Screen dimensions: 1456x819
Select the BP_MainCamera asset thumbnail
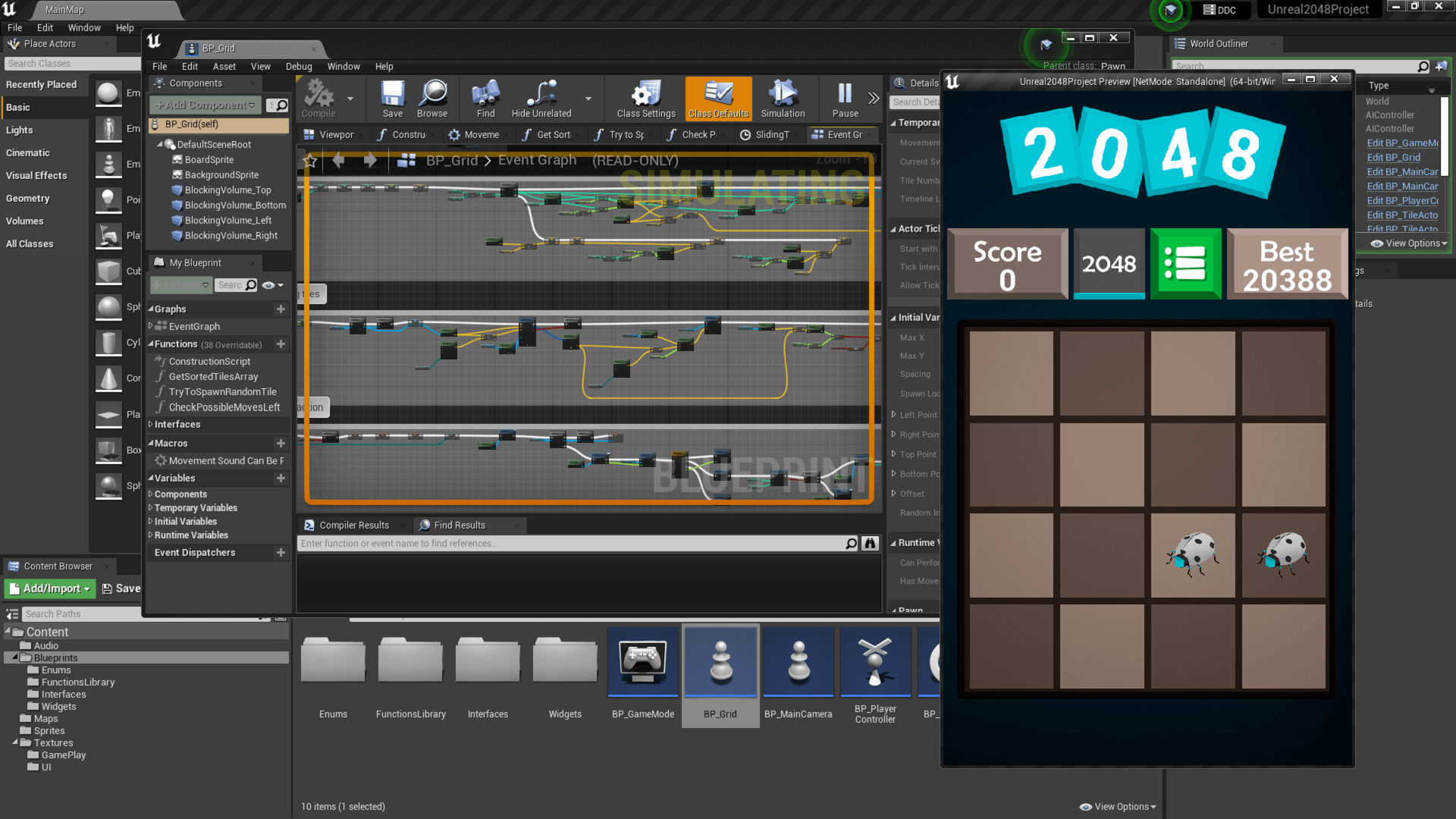(x=798, y=662)
